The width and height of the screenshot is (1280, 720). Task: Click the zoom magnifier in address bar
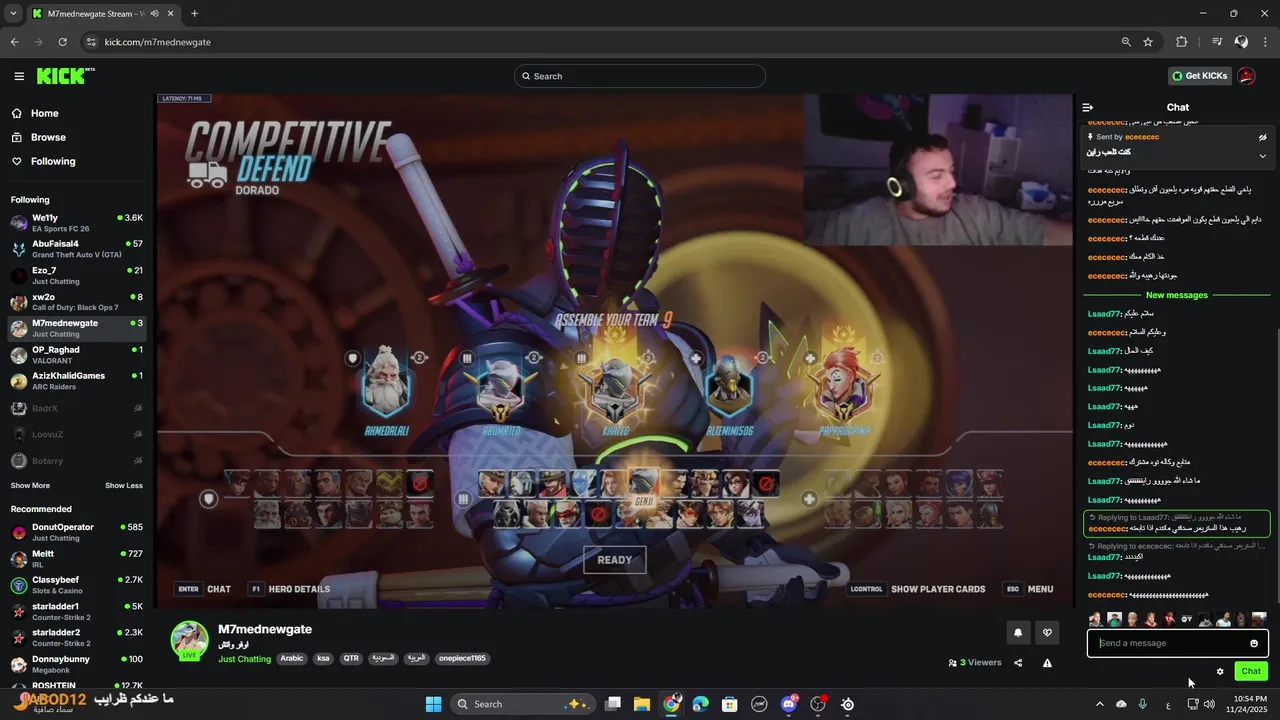[1126, 42]
